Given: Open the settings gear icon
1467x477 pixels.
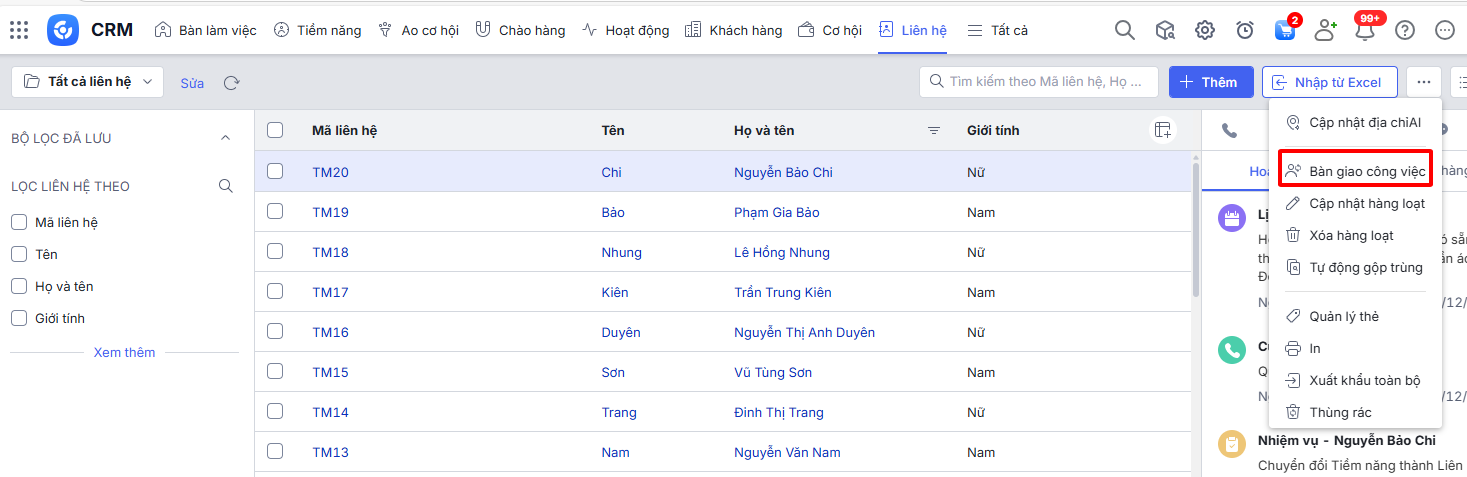Looking at the screenshot, I should [x=1205, y=30].
